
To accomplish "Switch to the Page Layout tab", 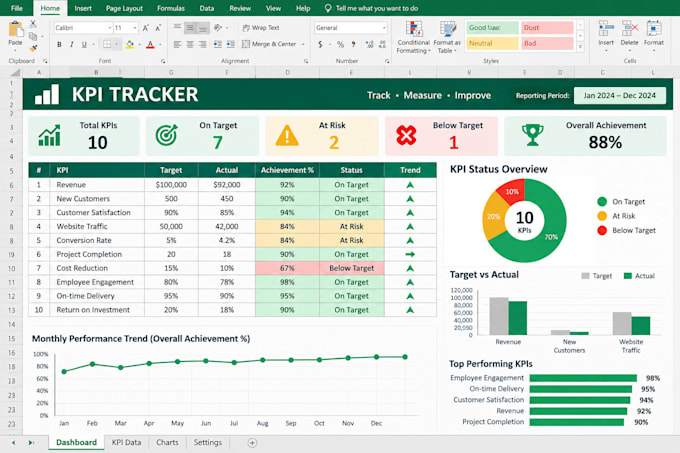I will click(124, 8).
